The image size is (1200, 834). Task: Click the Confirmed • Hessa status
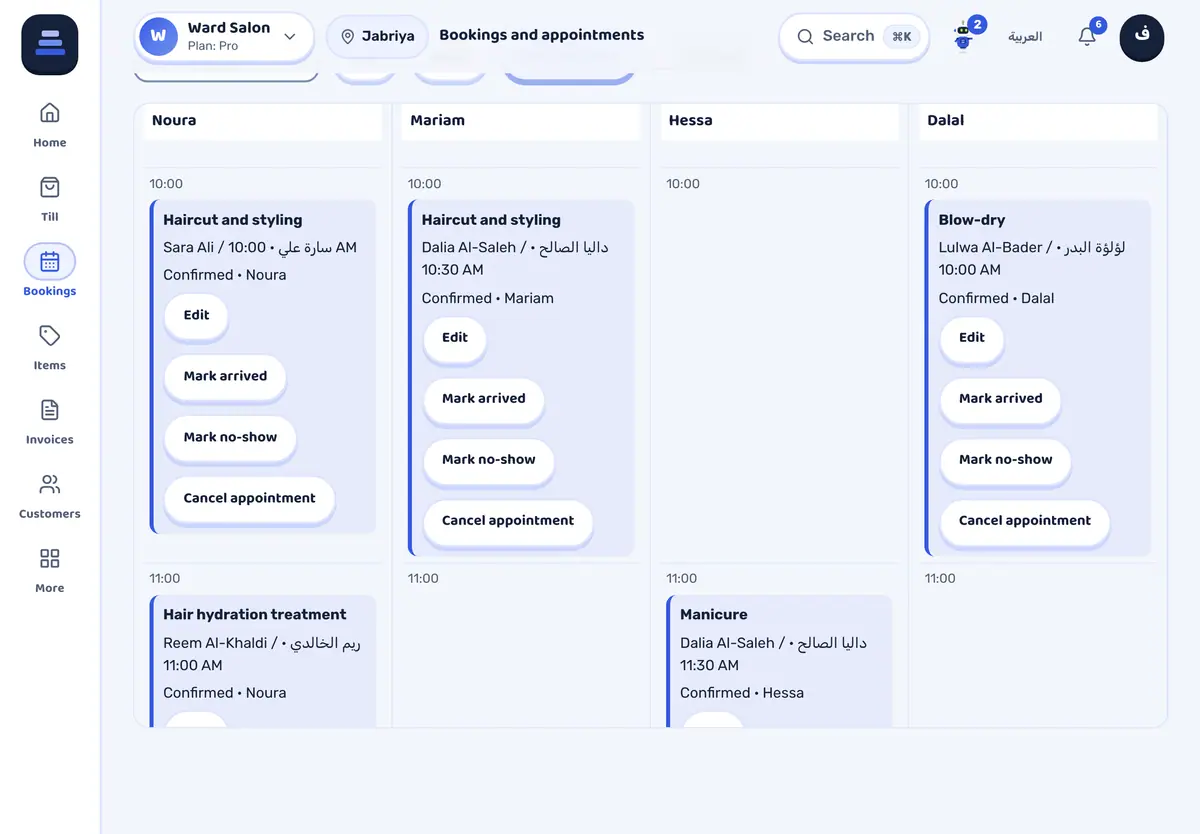pyautogui.click(x=742, y=693)
